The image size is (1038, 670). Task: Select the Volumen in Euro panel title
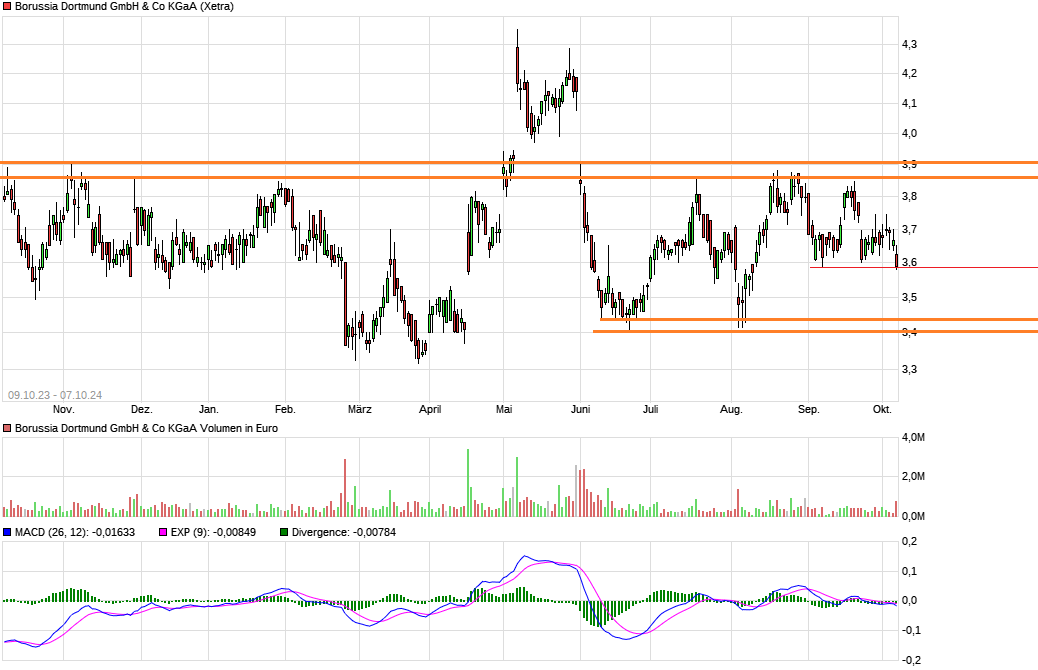point(146,428)
